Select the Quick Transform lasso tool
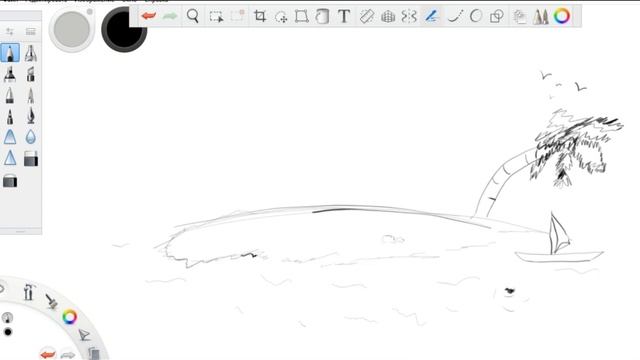The image size is (640, 360). click(281, 17)
